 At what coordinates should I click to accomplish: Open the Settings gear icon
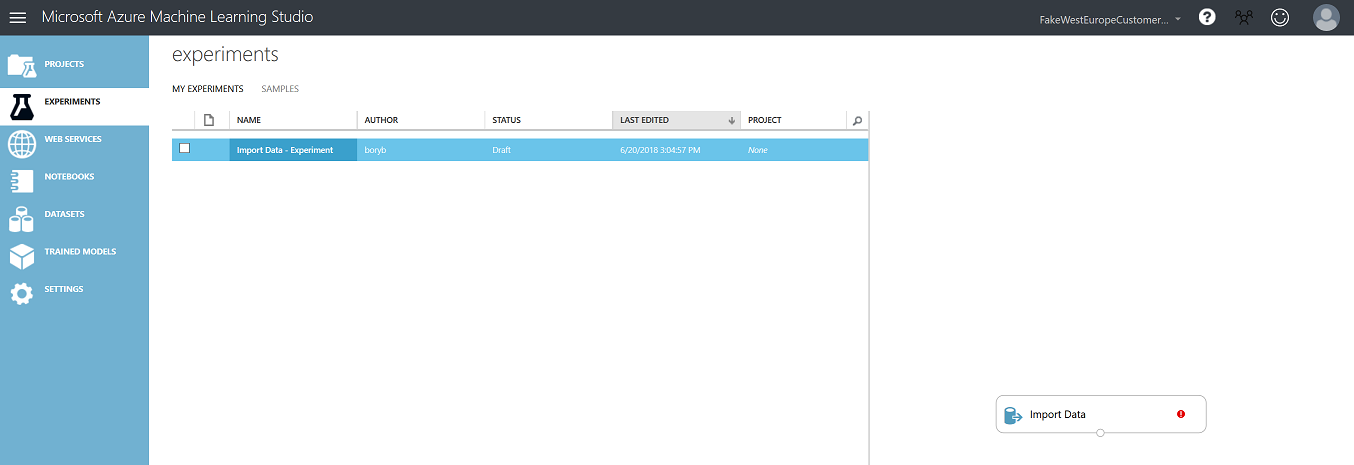tap(22, 293)
